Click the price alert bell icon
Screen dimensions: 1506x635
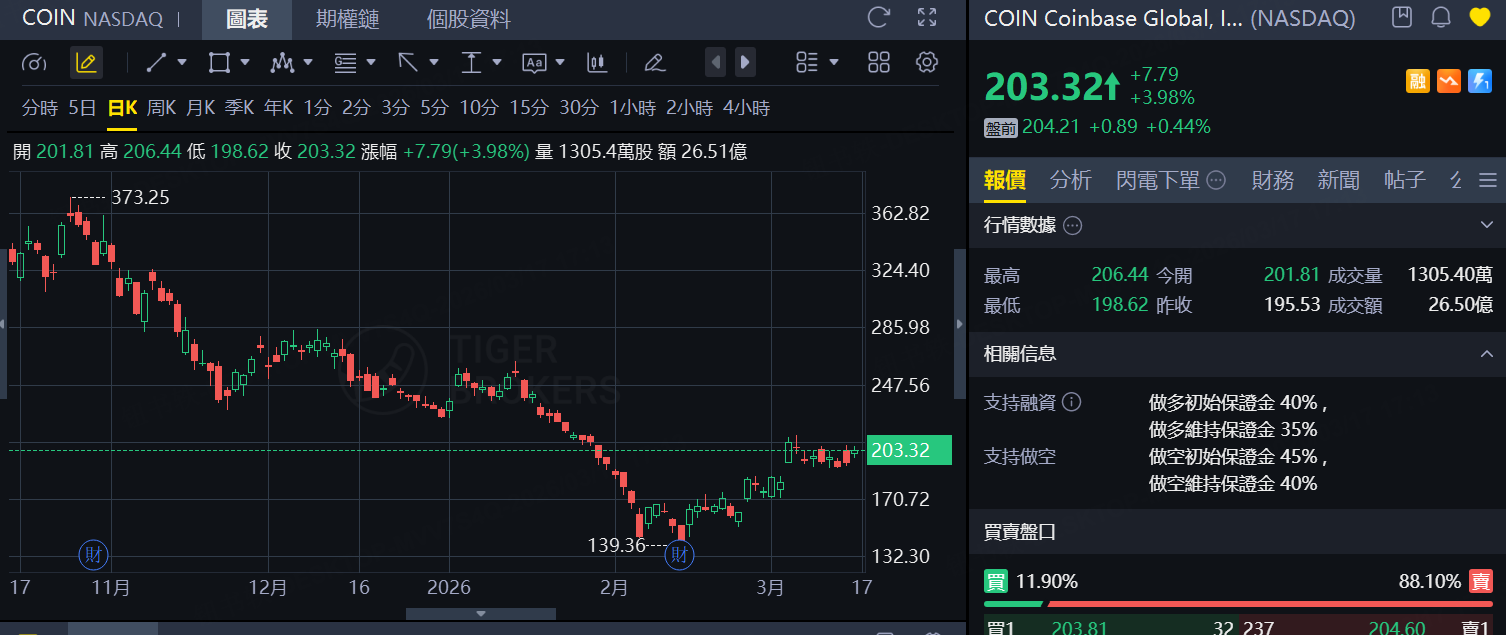(1441, 17)
